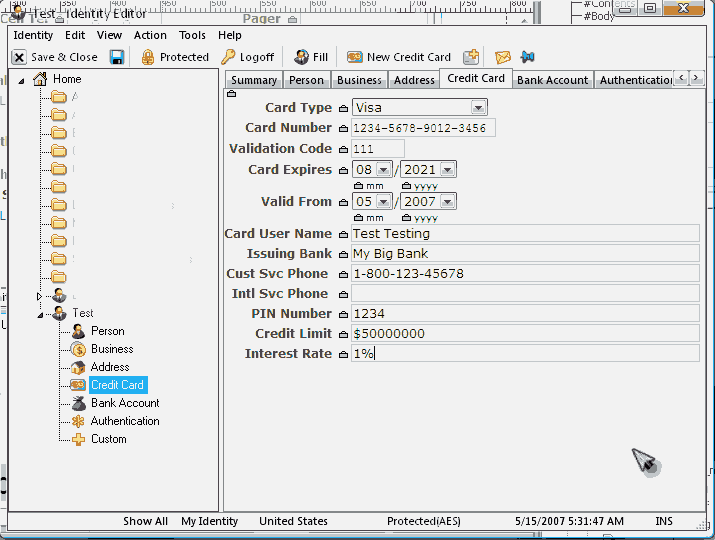The height and width of the screenshot is (540, 715).
Task: Switch to the Address tab
Action: 414,80
